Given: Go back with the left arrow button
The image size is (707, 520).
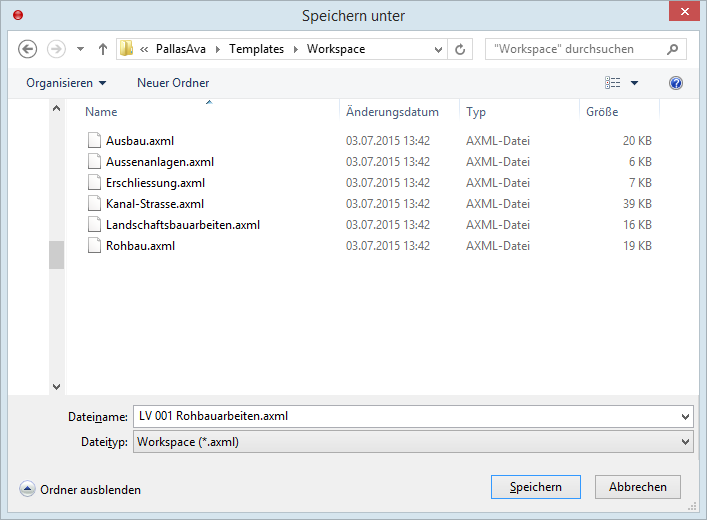Looking at the screenshot, I should tap(27, 49).
